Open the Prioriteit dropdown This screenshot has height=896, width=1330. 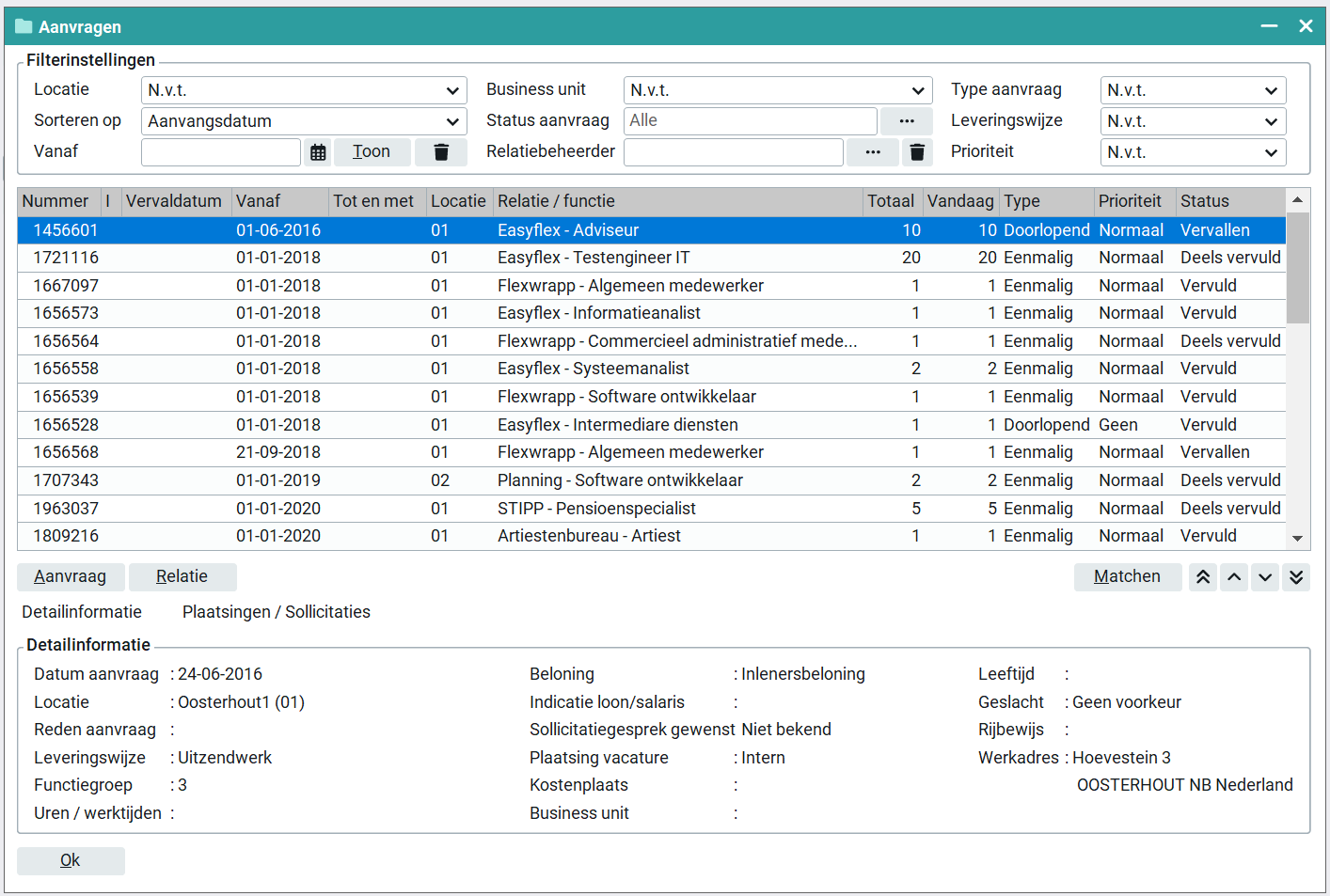tap(1193, 152)
